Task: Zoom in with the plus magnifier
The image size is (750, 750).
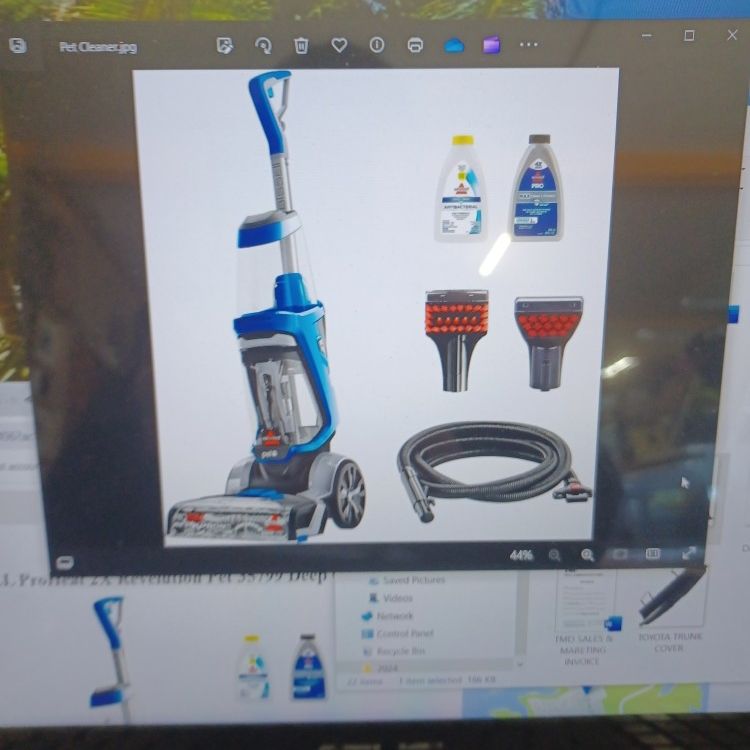Action: pos(587,555)
